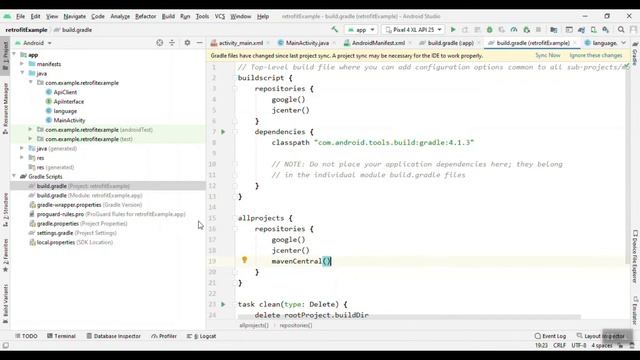Click the yellow lightbulb intention icon
This screenshot has width=640, height=360.
click(x=244, y=260)
